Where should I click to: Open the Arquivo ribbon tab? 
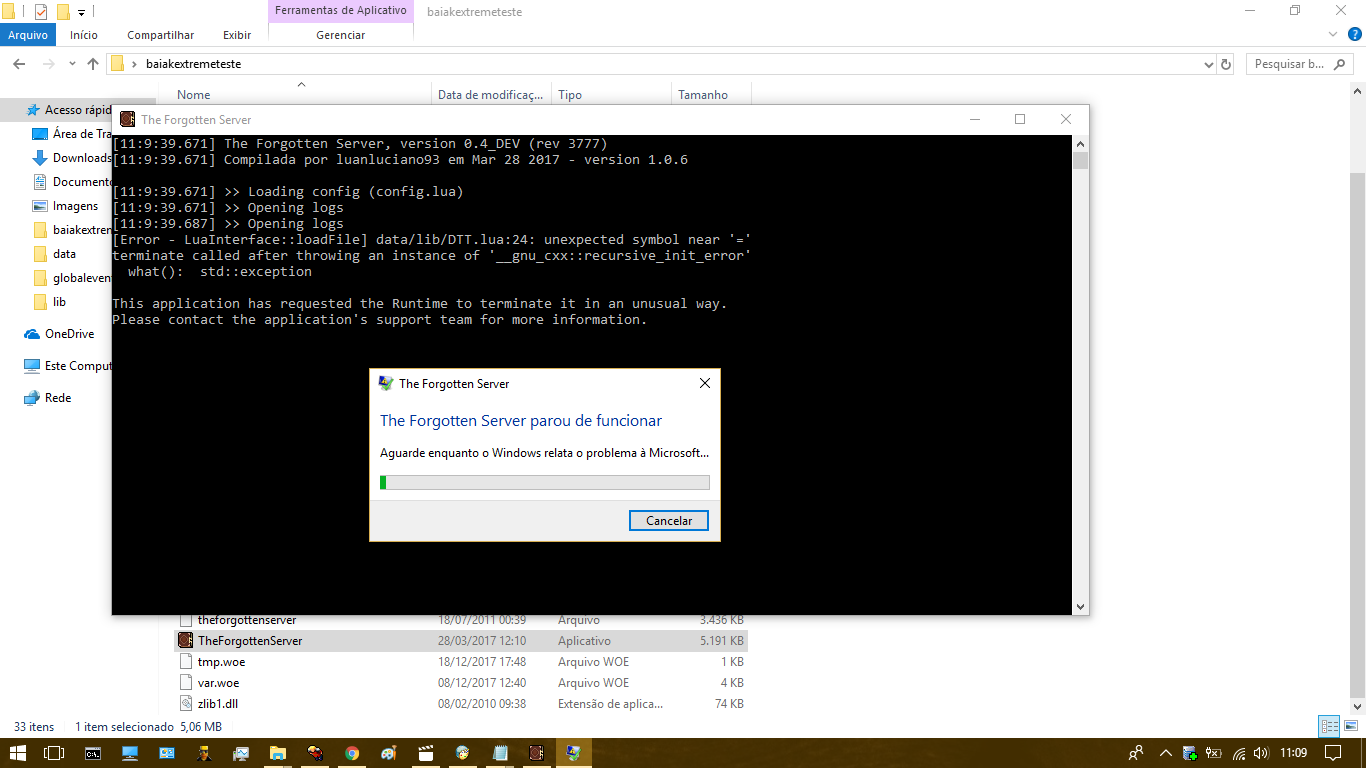tap(28, 35)
